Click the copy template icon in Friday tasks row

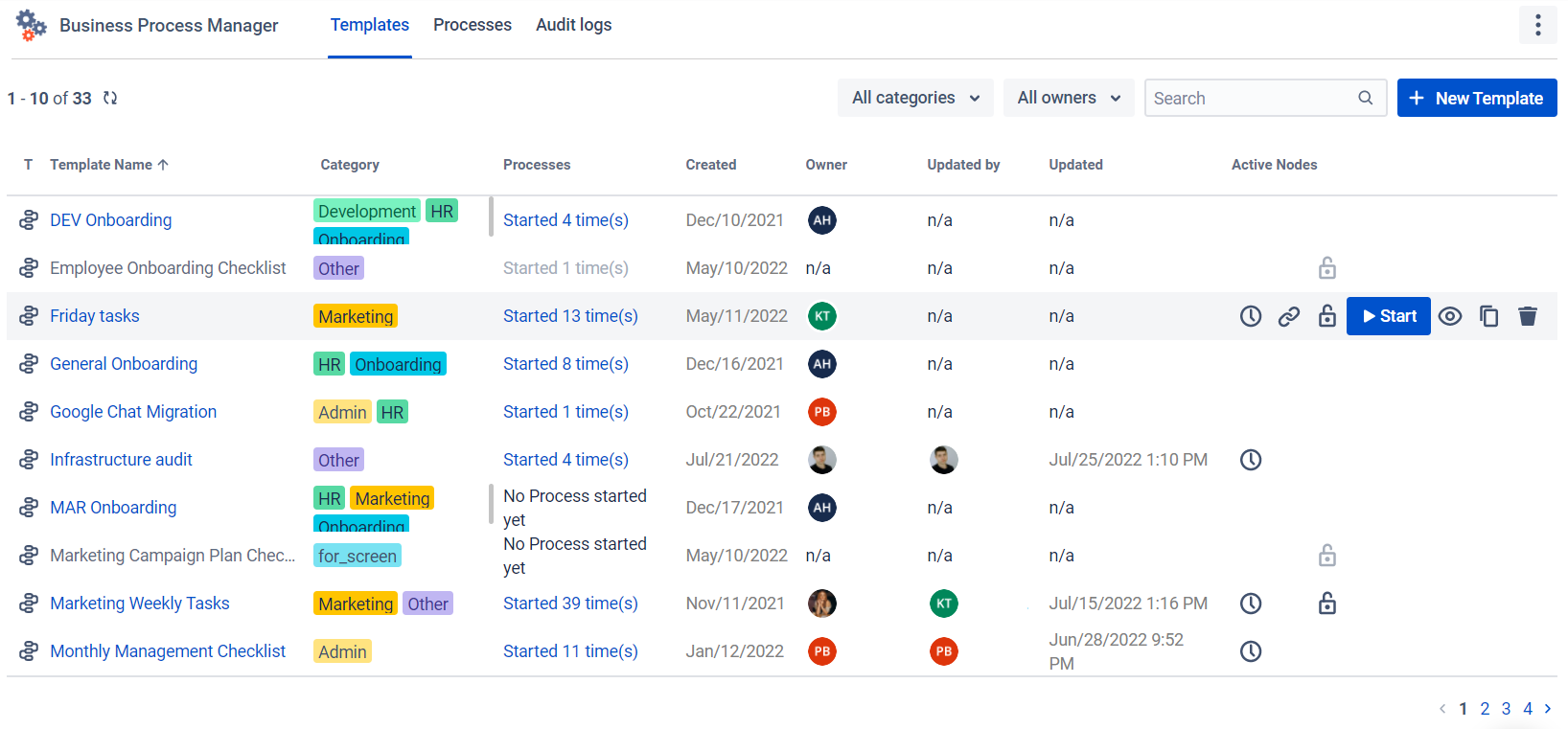pyautogui.click(x=1489, y=316)
